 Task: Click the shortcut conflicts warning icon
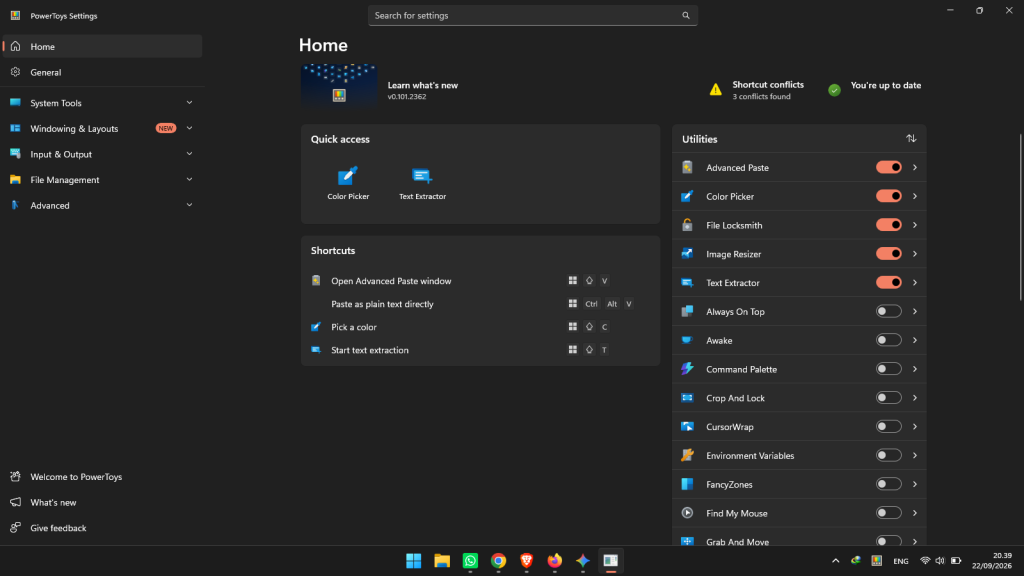coord(716,89)
